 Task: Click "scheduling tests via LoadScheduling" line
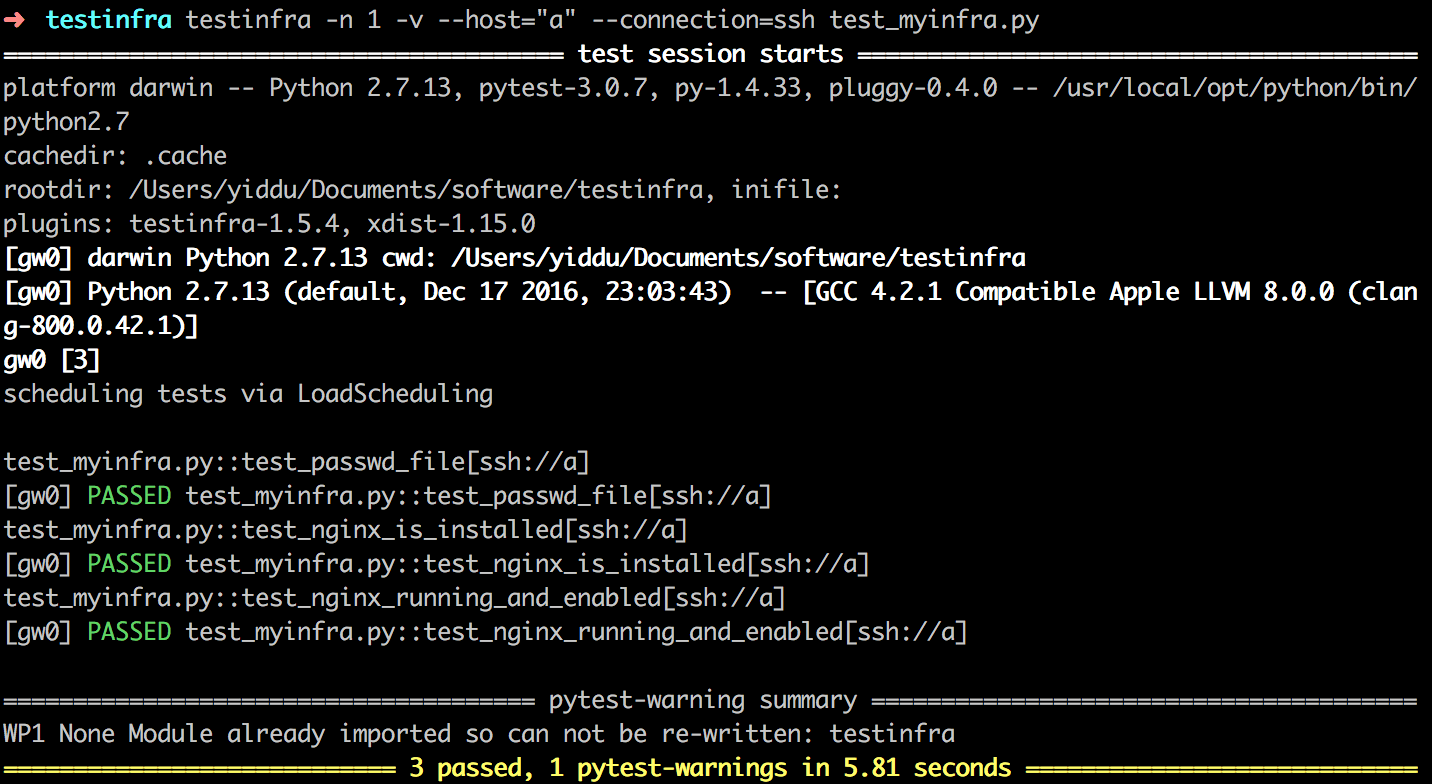pyautogui.click(x=248, y=394)
